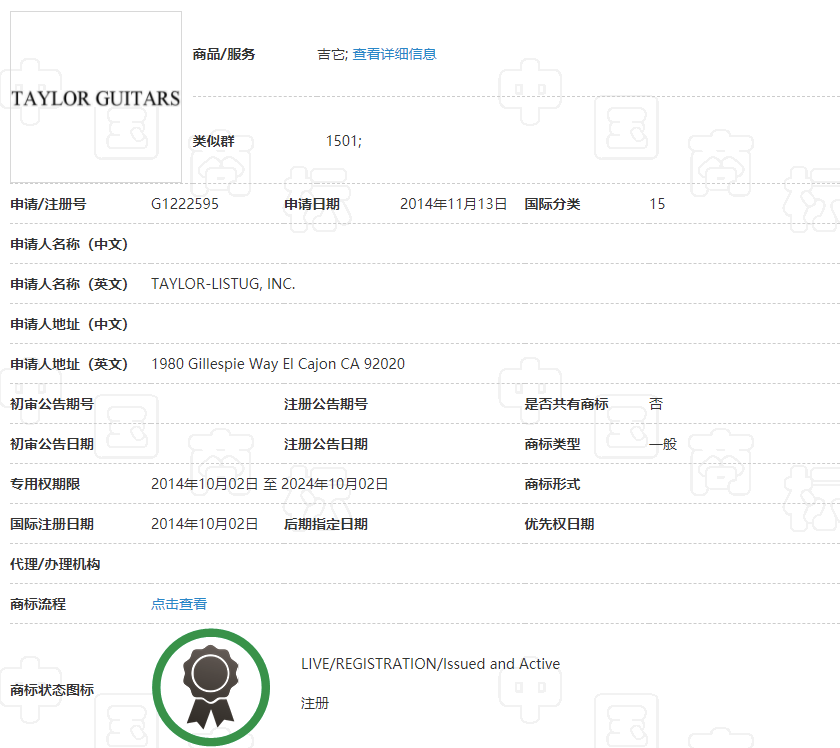
Task: Select the 申请人地址（英文） label
Action: [69, 364]
